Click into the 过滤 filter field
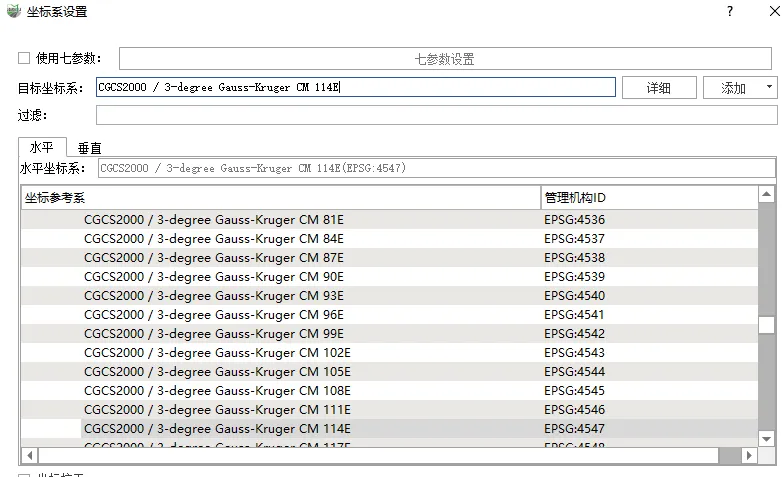Viewport: 782px width, 477px height. [436, 115]
